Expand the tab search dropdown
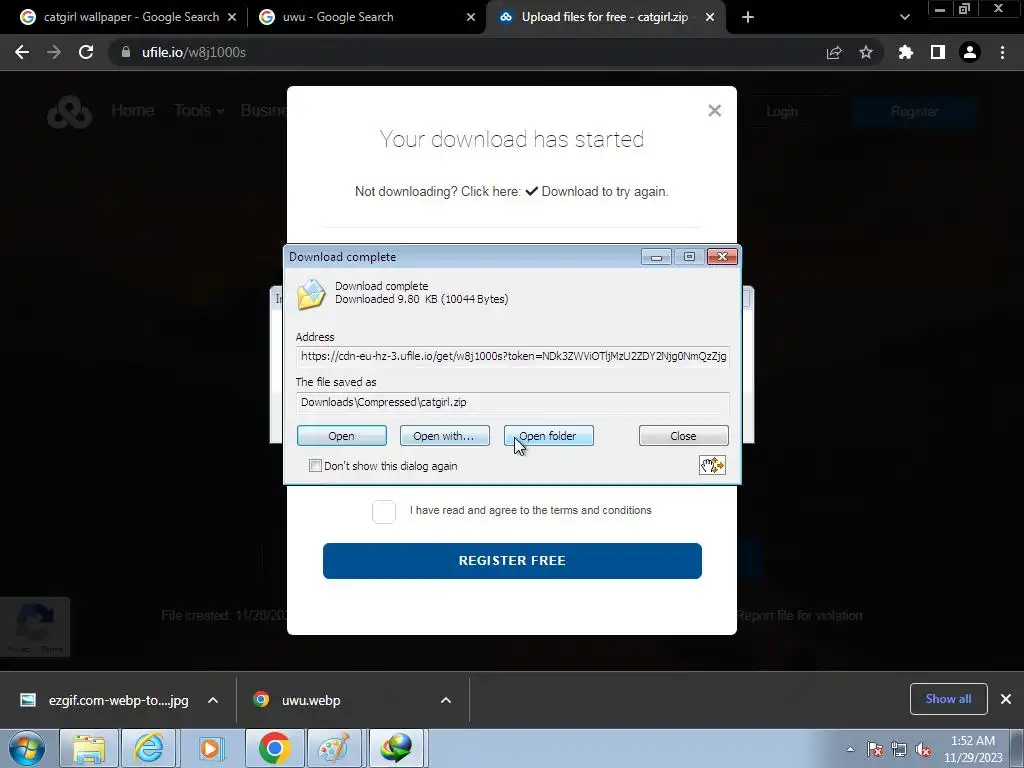1024x768 pixels. pyautogui.click(x=904, y=17)
